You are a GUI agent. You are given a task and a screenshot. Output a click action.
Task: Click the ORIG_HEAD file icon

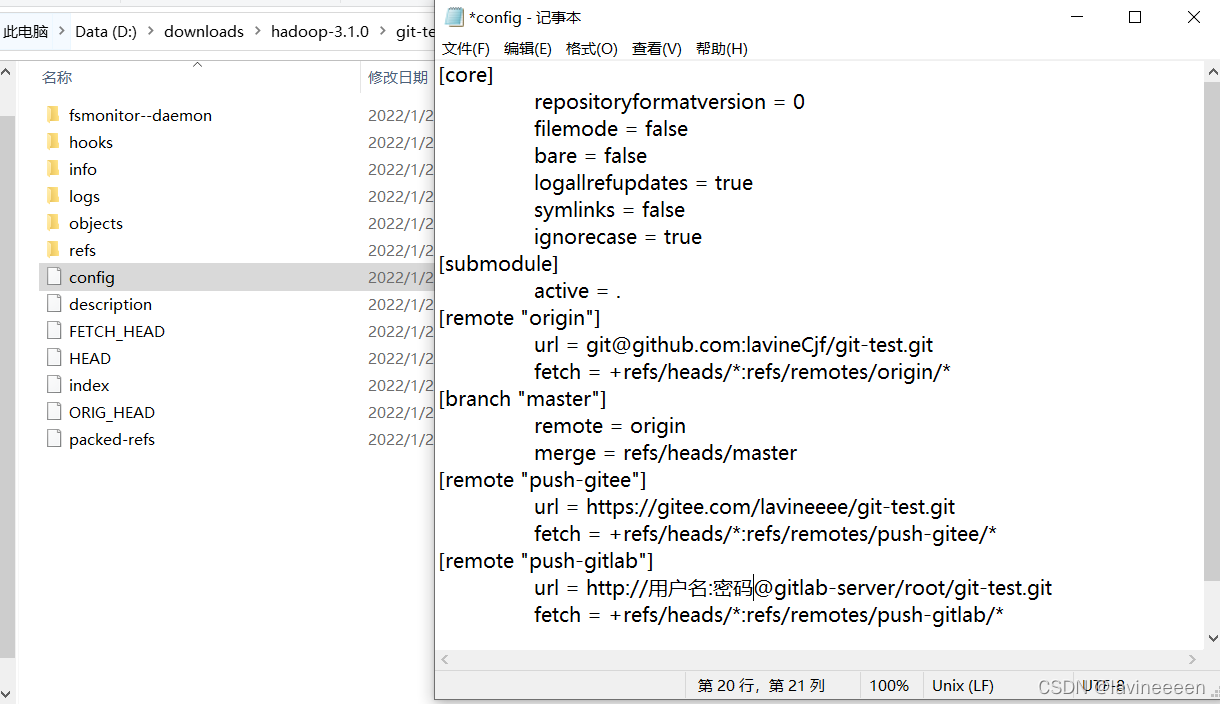[54, 412]
